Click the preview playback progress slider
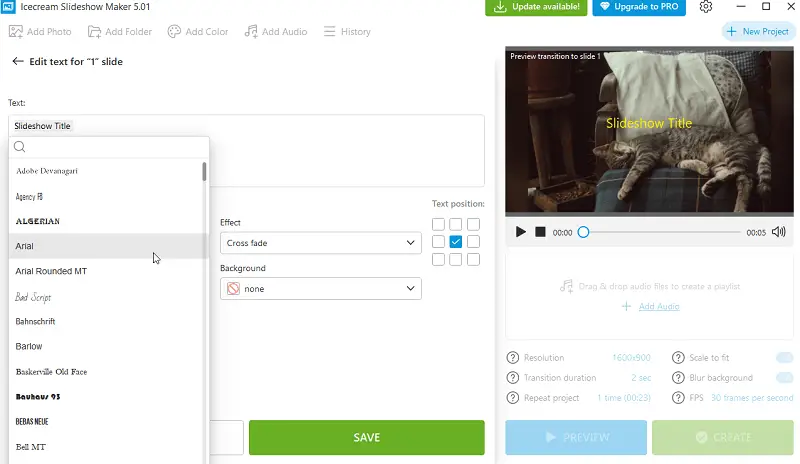 coord(660,232)
